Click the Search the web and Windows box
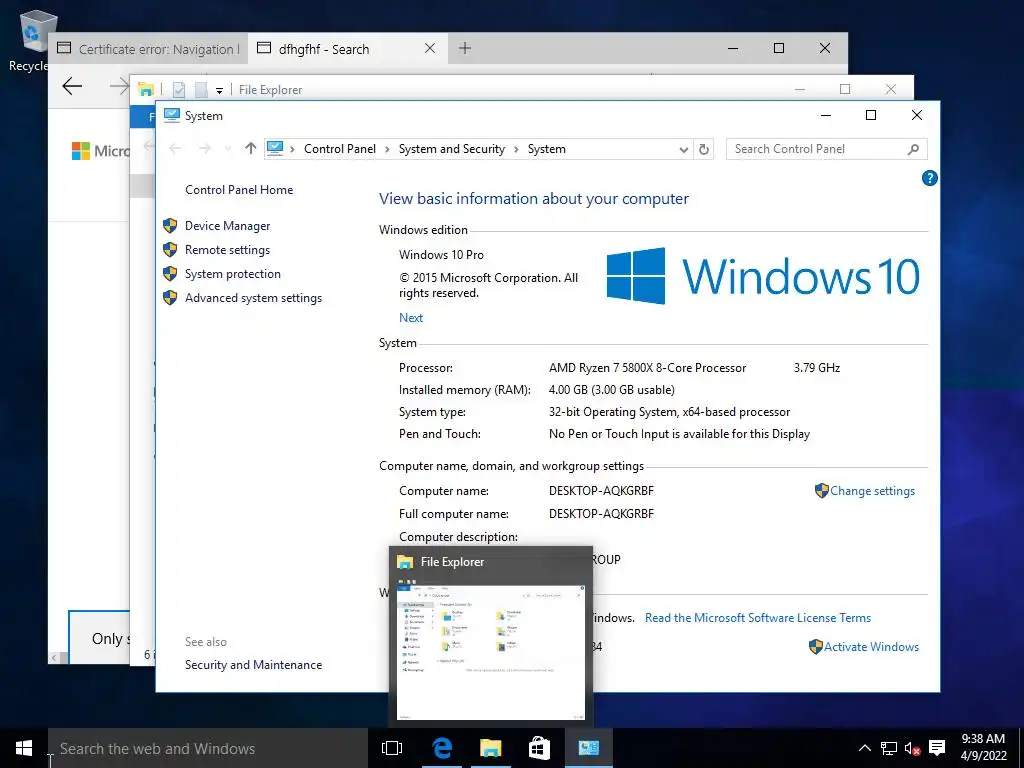The height and width of the screenshot is (768, 1024). click(208, 748)
